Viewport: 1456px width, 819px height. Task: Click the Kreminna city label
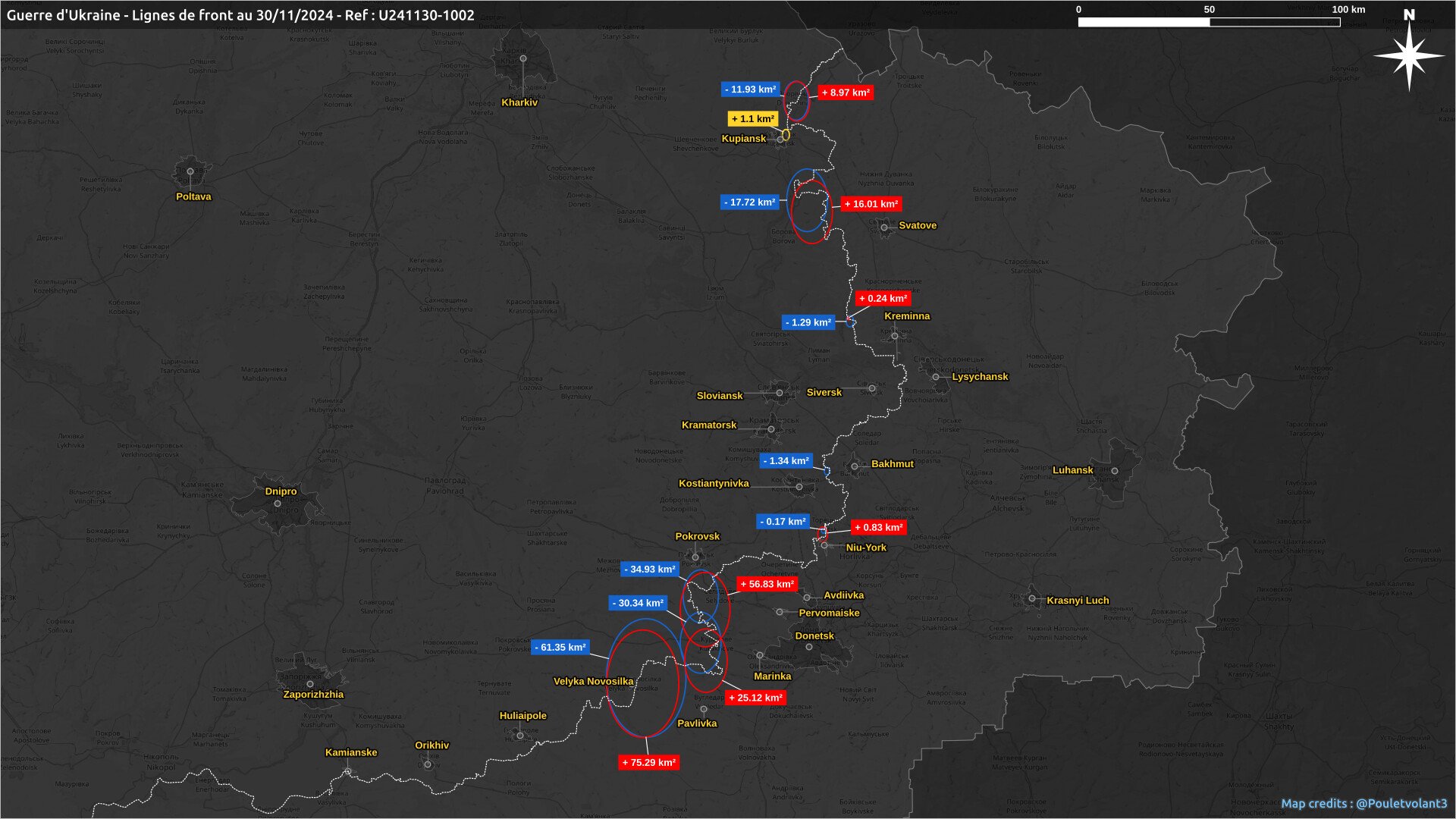click(907, 316)
